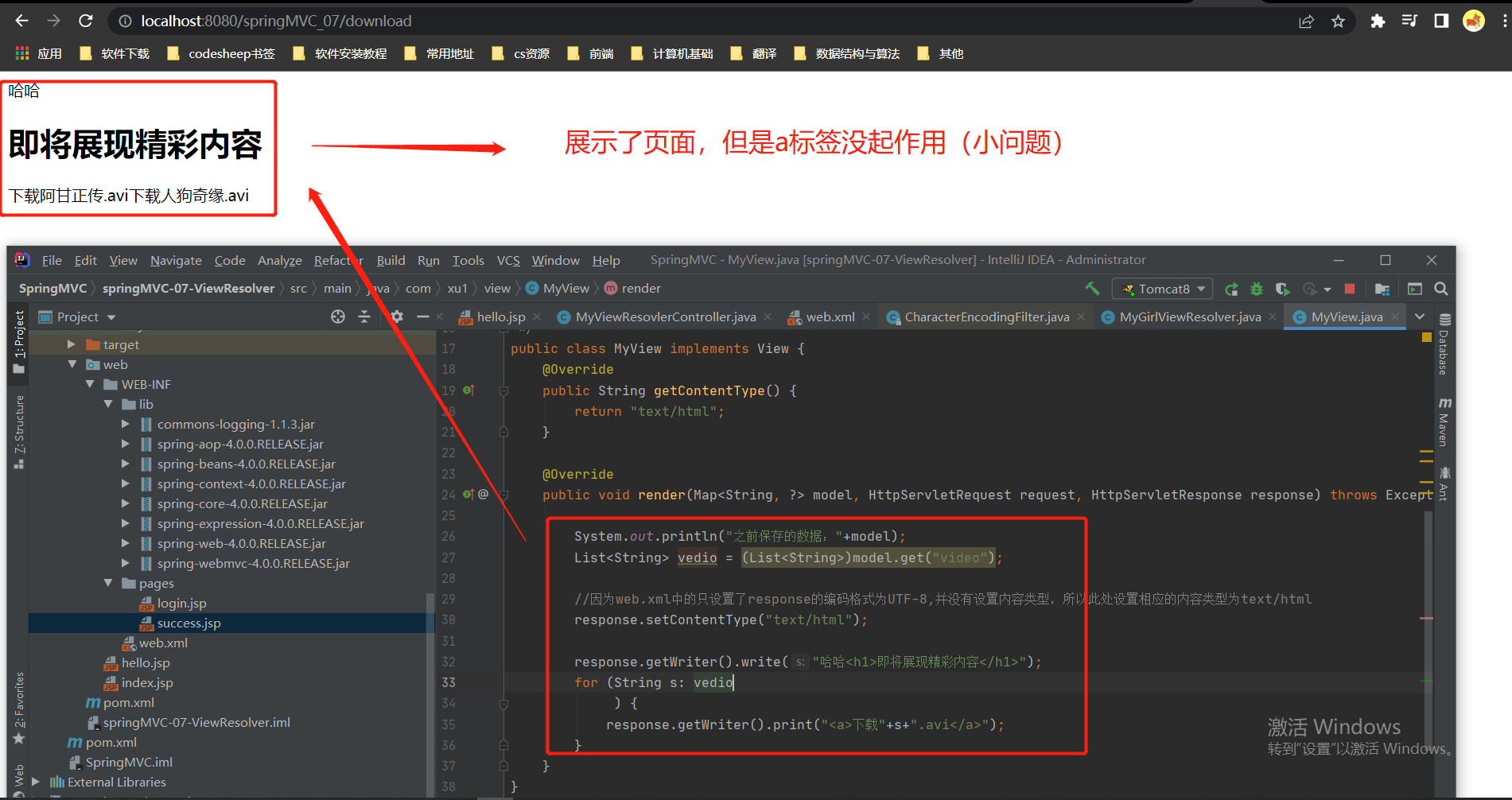Close the hello.jsp editor tab
The height and width of the screenshot is (800, 1512).
(537, 317)
